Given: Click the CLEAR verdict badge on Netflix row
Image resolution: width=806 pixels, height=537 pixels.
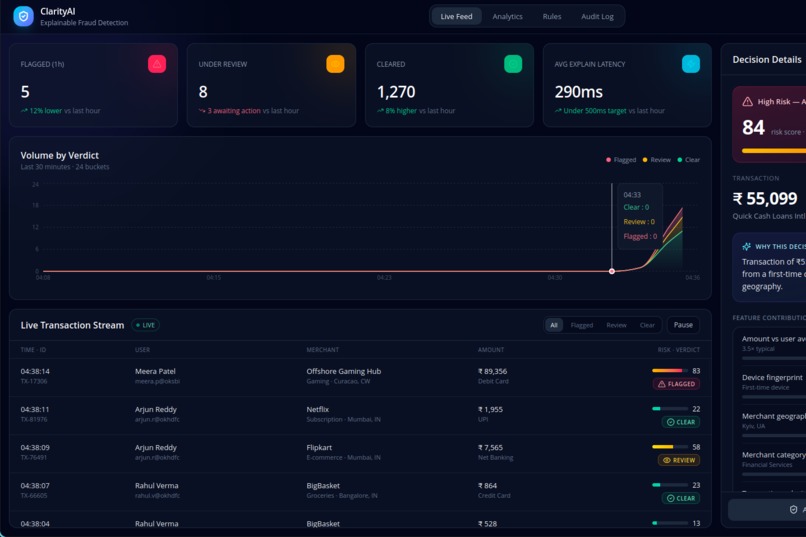Looking at the screenshot, I should click(x=681, y=422).
